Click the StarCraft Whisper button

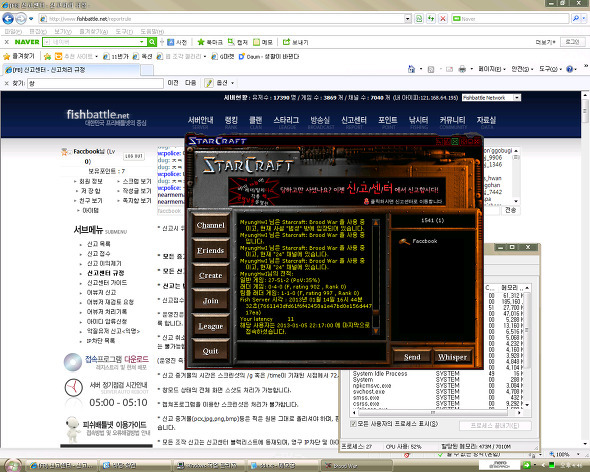[452, 357]
